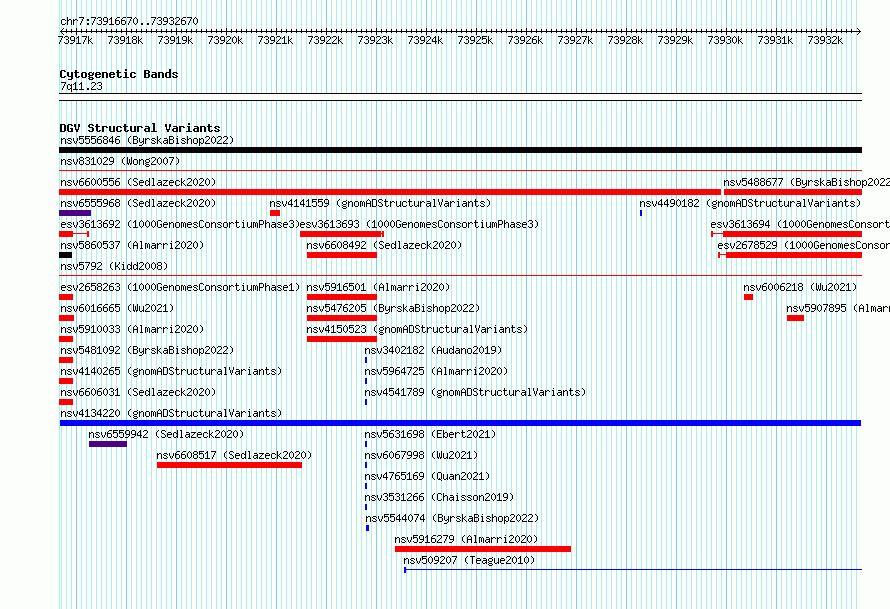Select the 7q11.23 band label
The image size is (890, 609).
click(81, 86)
